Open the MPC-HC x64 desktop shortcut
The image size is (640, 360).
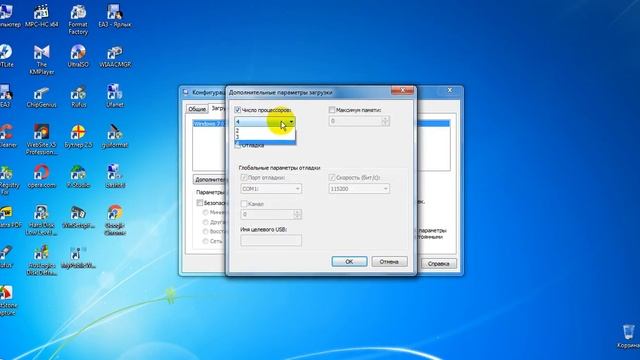pyautogui.click(x=41, y=16)
